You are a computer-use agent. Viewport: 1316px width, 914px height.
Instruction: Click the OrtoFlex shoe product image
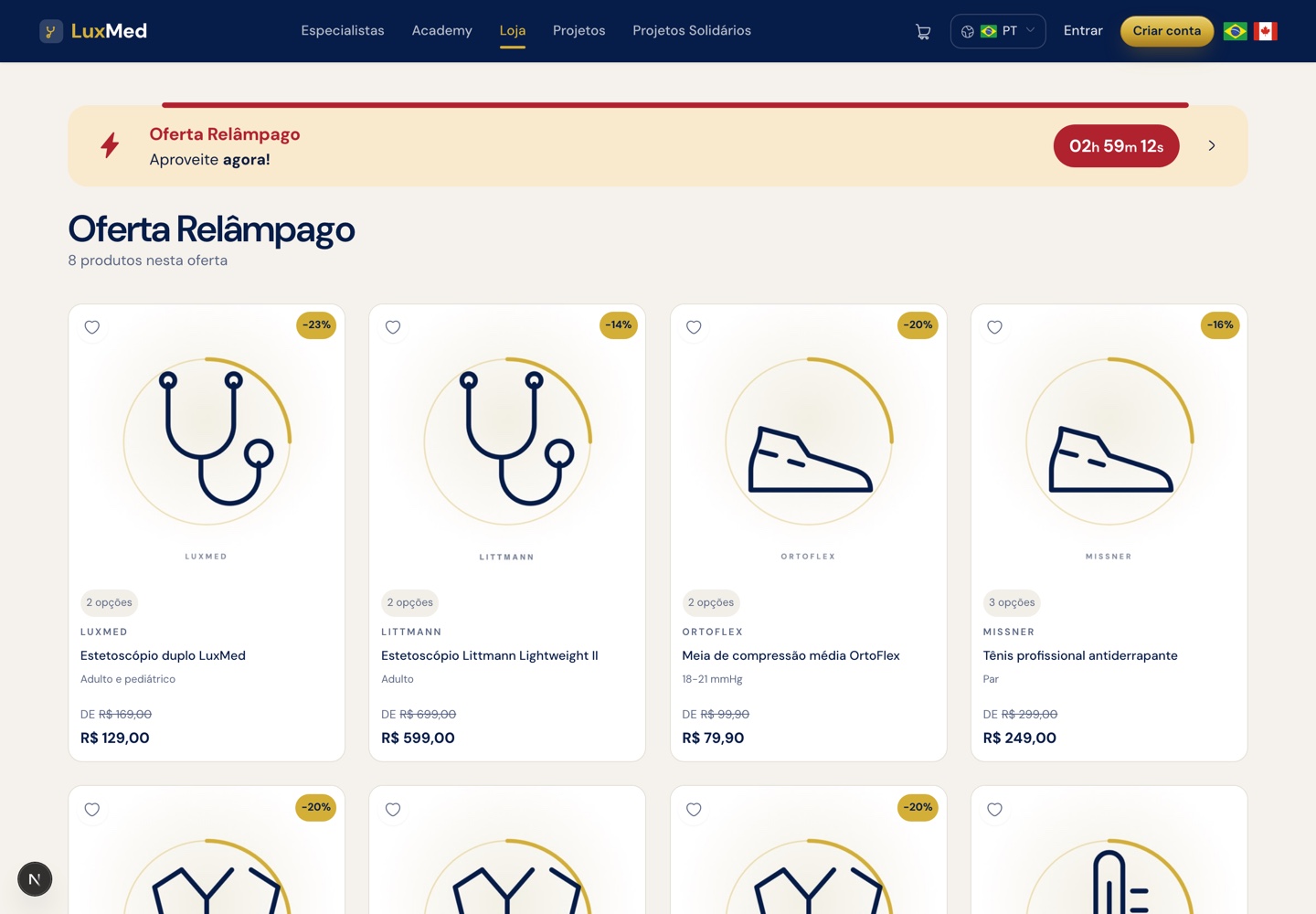coord(809,441)
